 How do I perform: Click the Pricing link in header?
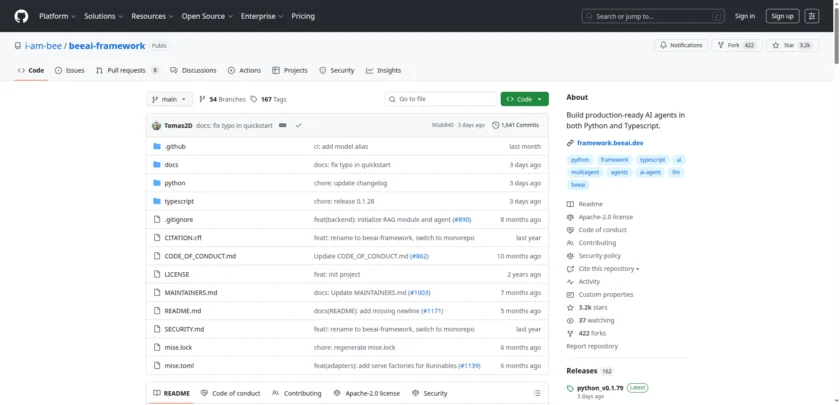pos(303,16)
